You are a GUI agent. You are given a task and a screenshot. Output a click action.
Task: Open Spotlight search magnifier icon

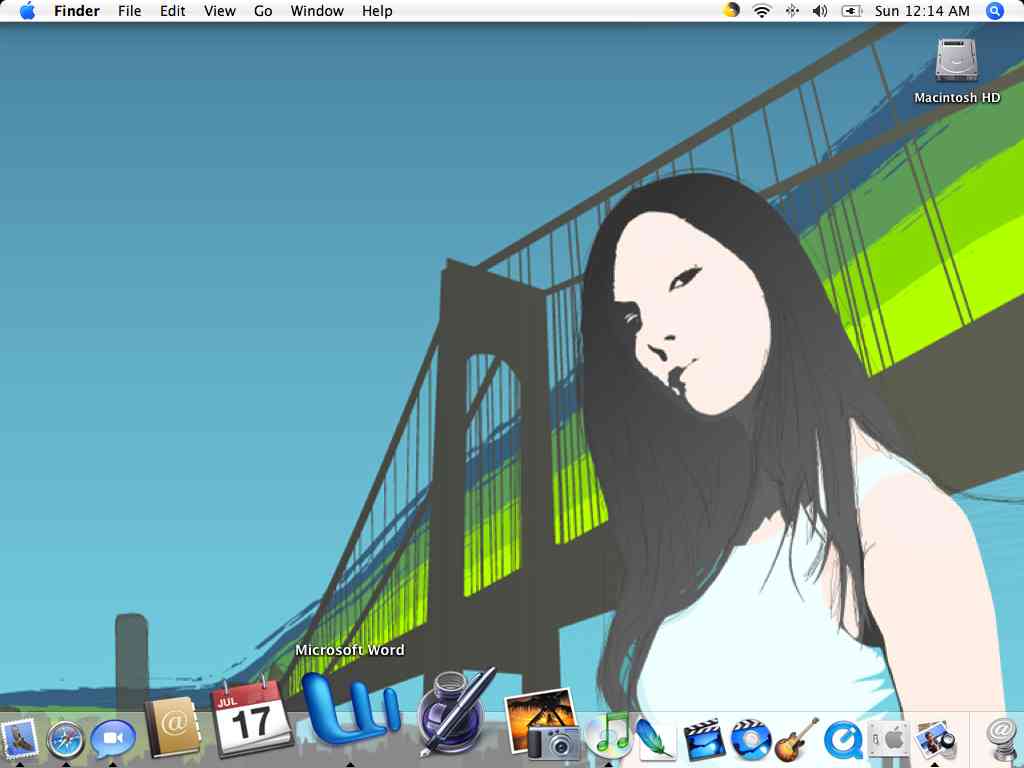tap(994, 10)
